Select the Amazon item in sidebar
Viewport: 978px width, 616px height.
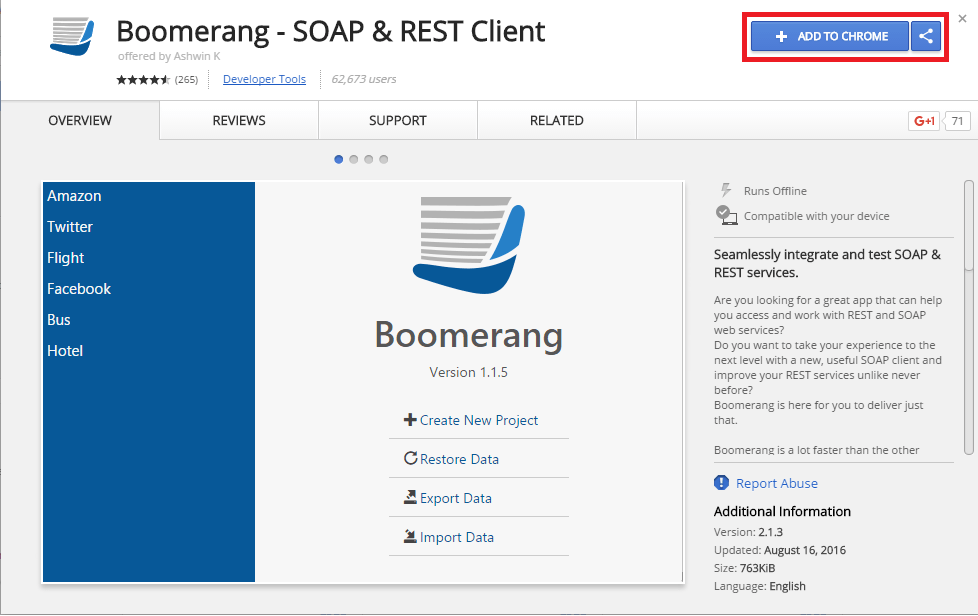point(73,196)
